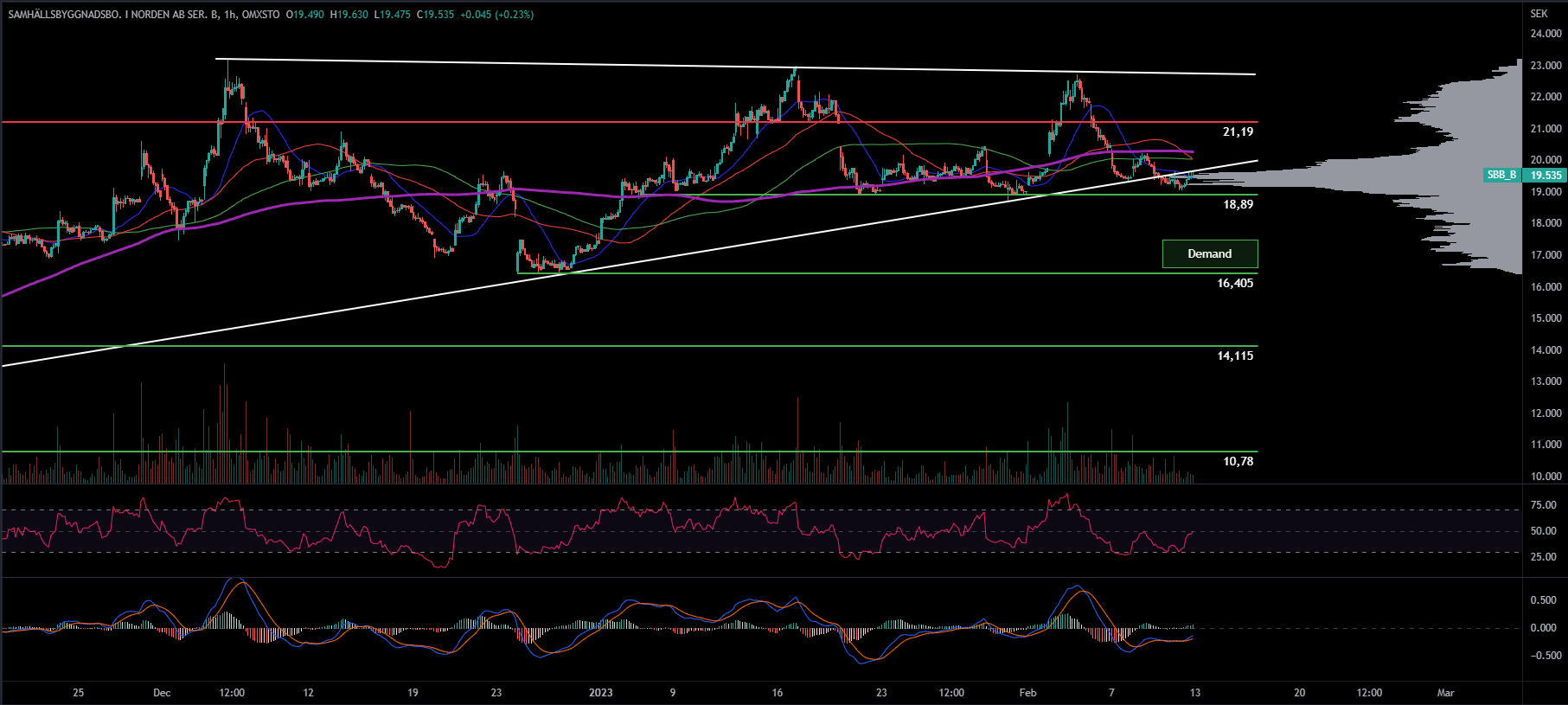Click the closing price C19.535 value

435,15
